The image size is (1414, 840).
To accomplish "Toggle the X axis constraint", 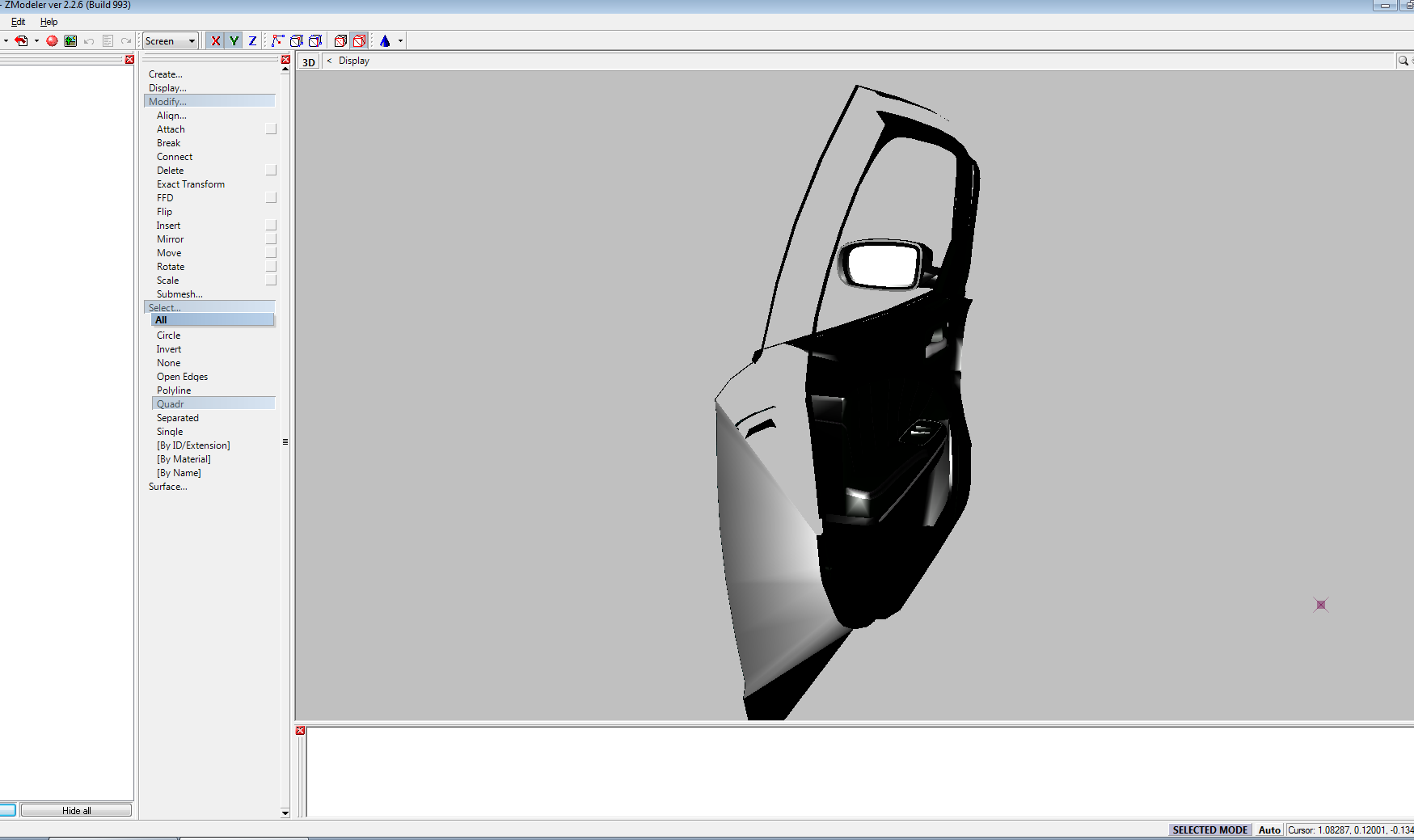I will (x=215, y=41).
